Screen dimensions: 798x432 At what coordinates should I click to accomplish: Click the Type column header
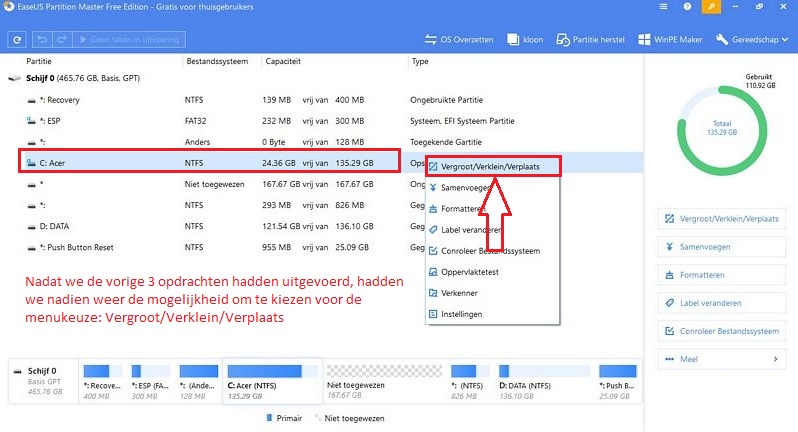click(420, 61)
